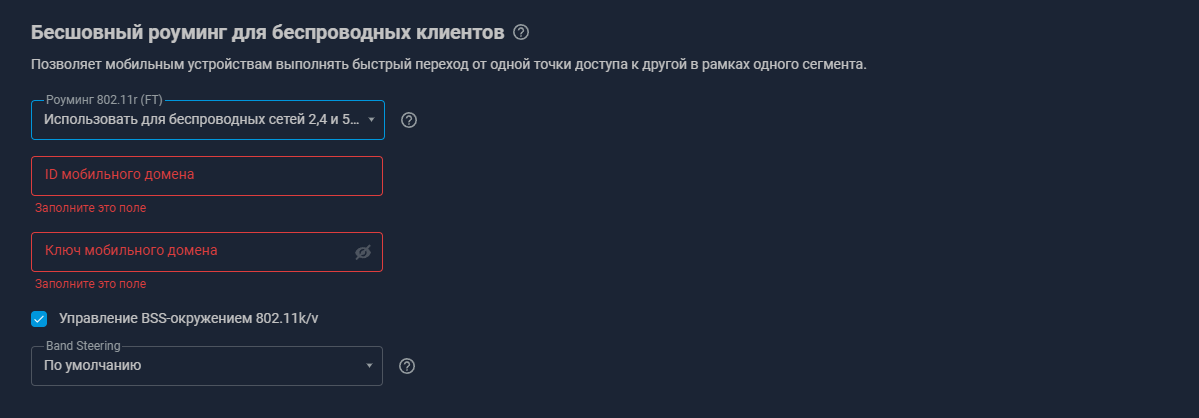Click the error message under Ключ мобильного домена
1199x418 pixels.
90,284
